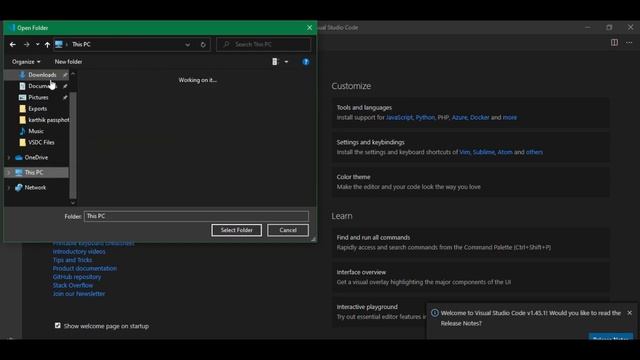The height and width of the screenshot is (360, 640).
Task: Click navigation pane scroll up arrow
Action: (73, 73)
